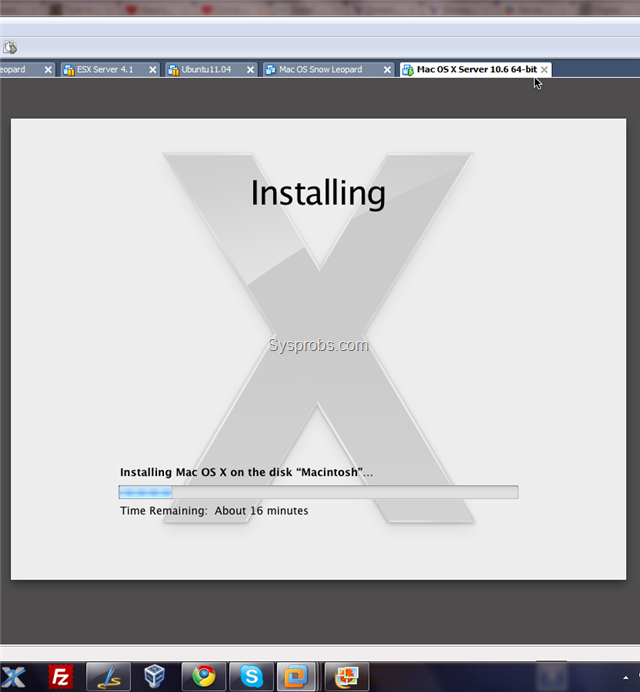Switch to the Mac OS Snow Leopard tab
640x692 pixels.
(x=328, y=70)
